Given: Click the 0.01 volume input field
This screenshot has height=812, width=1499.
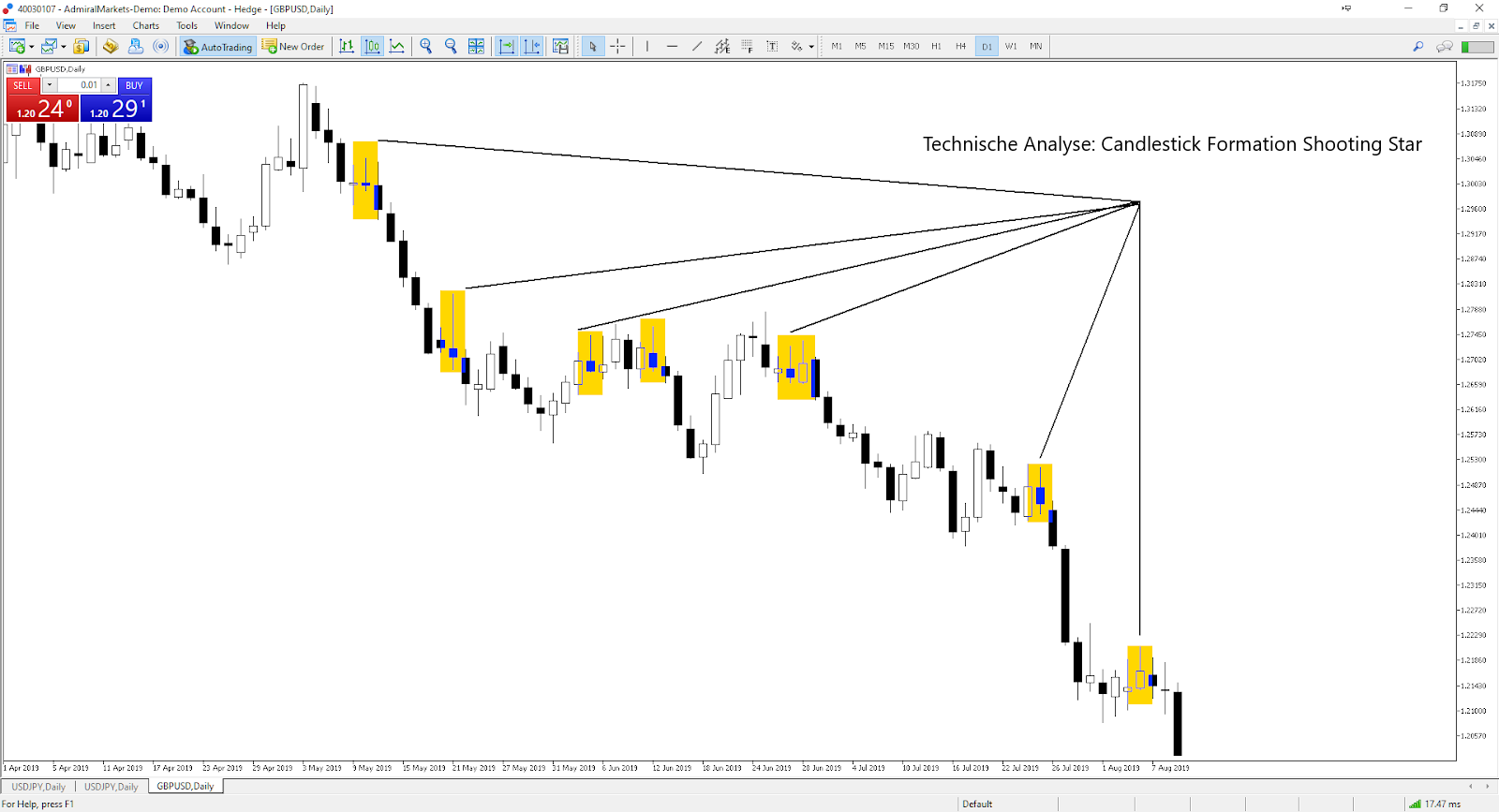Looking at the screenshot, I should (79, 85).
